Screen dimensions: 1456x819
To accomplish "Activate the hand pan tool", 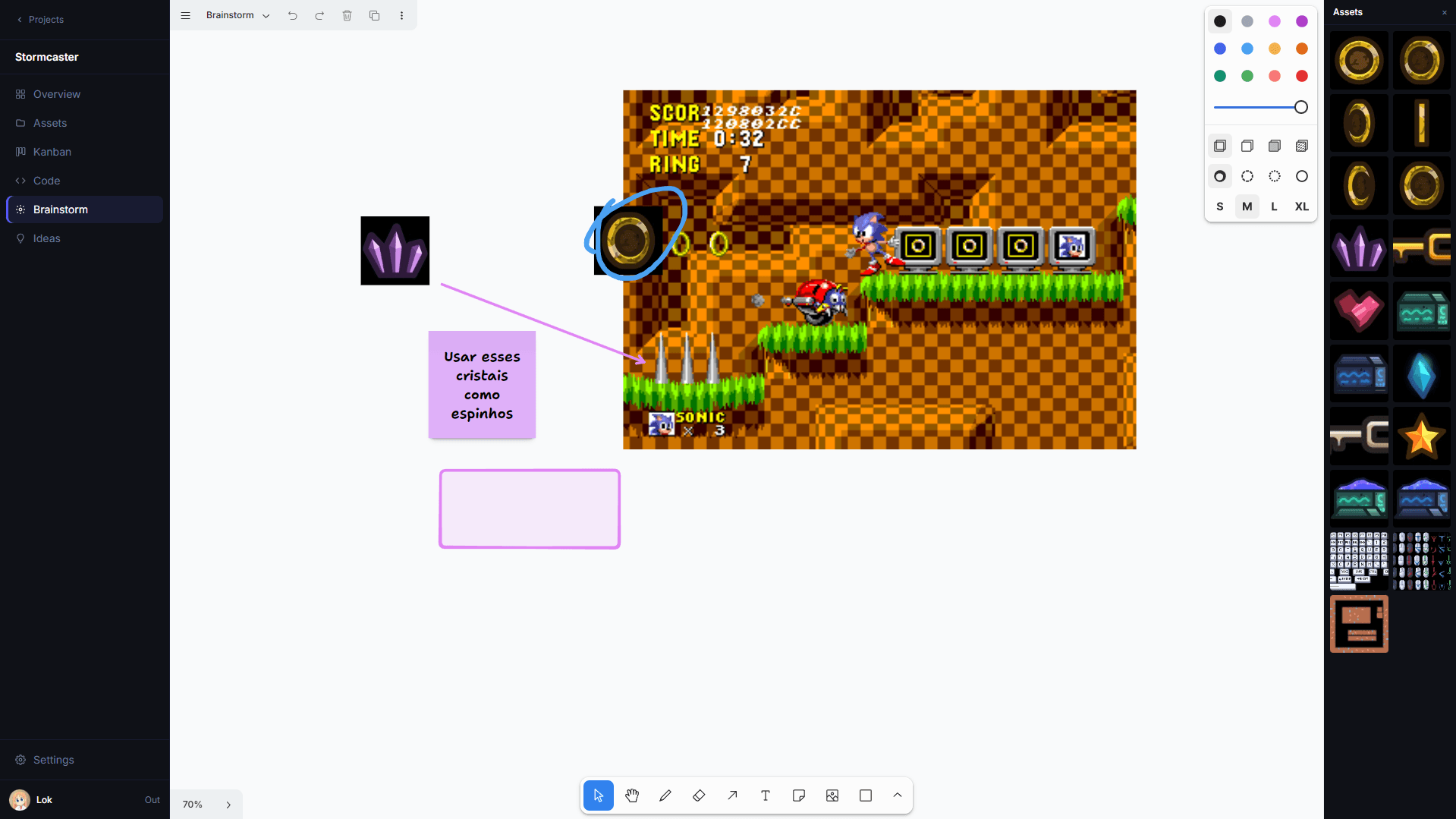I will click(632, 795).
